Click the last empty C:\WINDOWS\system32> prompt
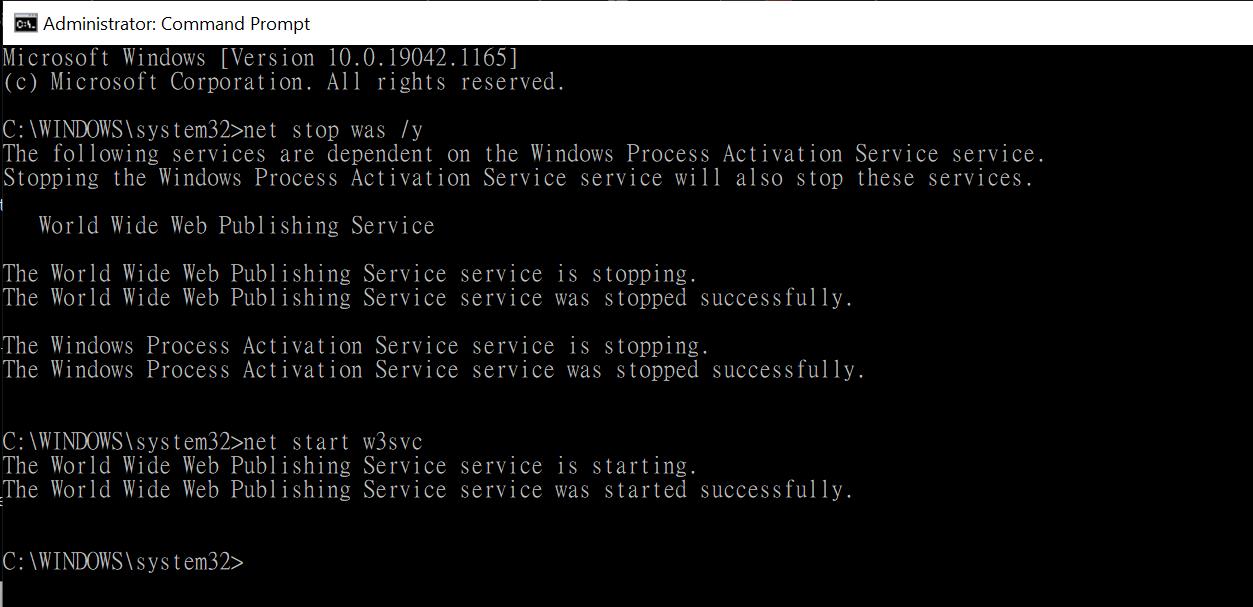This screenshot has width=1253, height=607. point(123,562)
